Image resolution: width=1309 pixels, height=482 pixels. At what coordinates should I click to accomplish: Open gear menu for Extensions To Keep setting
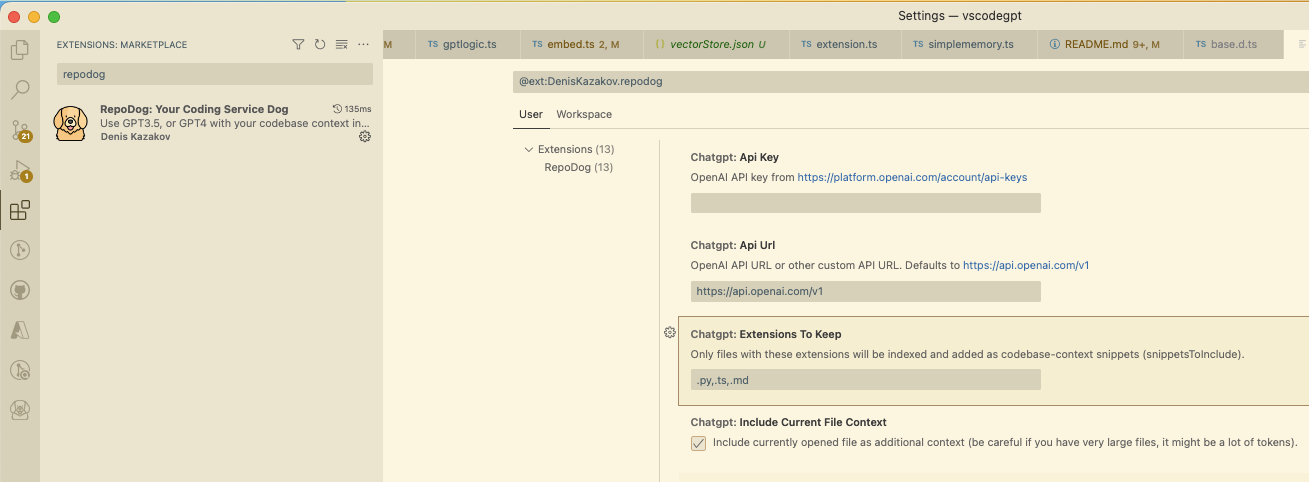click(670, 332)
